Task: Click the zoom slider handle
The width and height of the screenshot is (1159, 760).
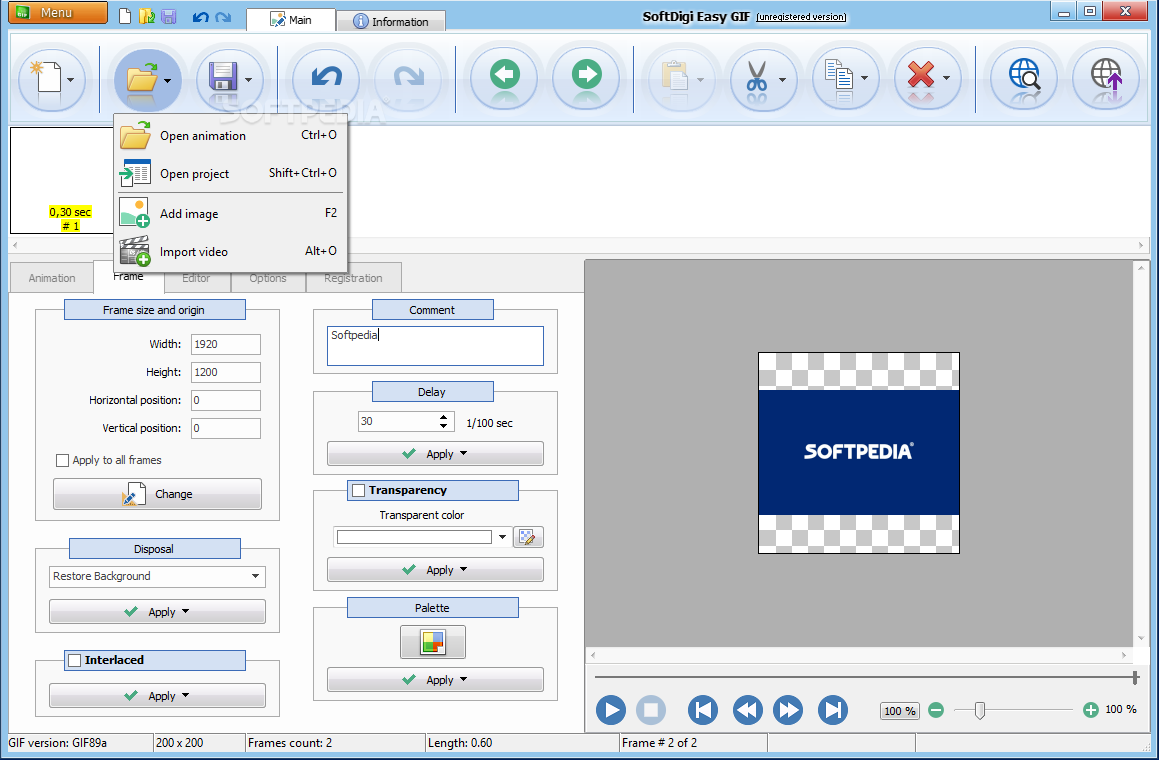Action: click(x=979, y=710)
